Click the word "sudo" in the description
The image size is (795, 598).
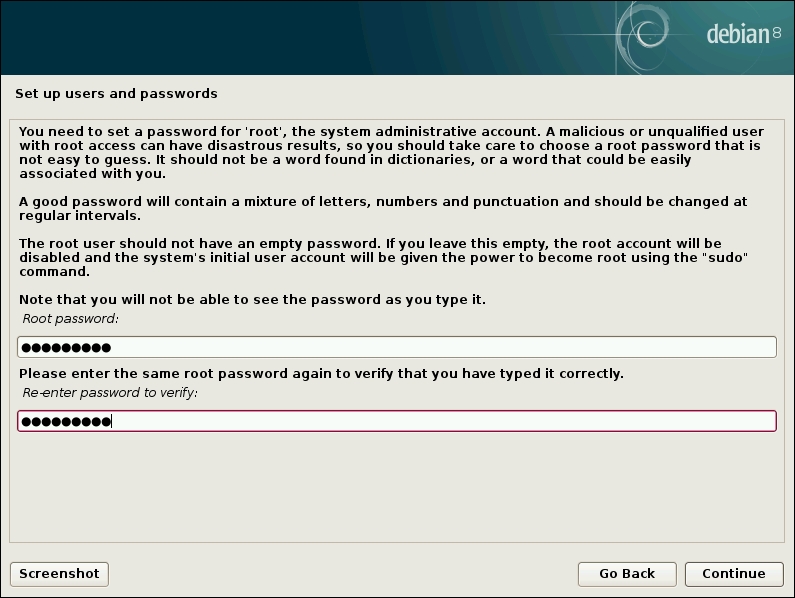tap(726, 258)
